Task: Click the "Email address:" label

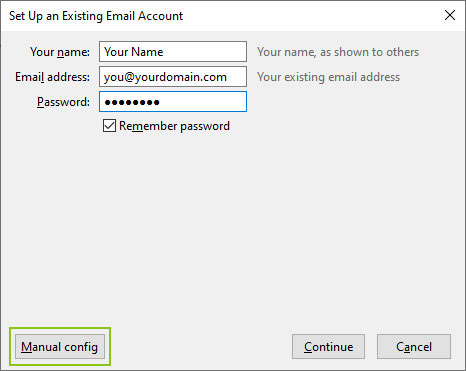Action: coord(52,77)
